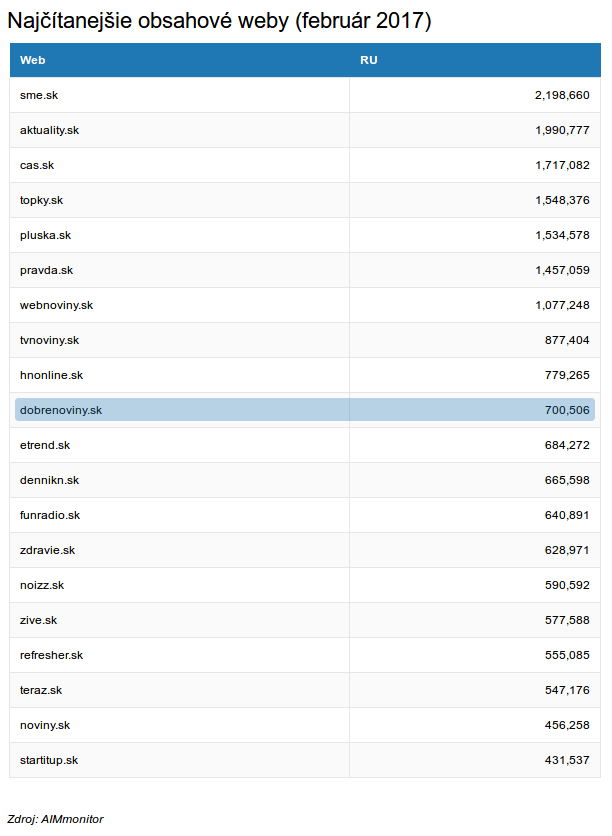
Task: Sort by the RU column header
Action: tap(369, 60)
